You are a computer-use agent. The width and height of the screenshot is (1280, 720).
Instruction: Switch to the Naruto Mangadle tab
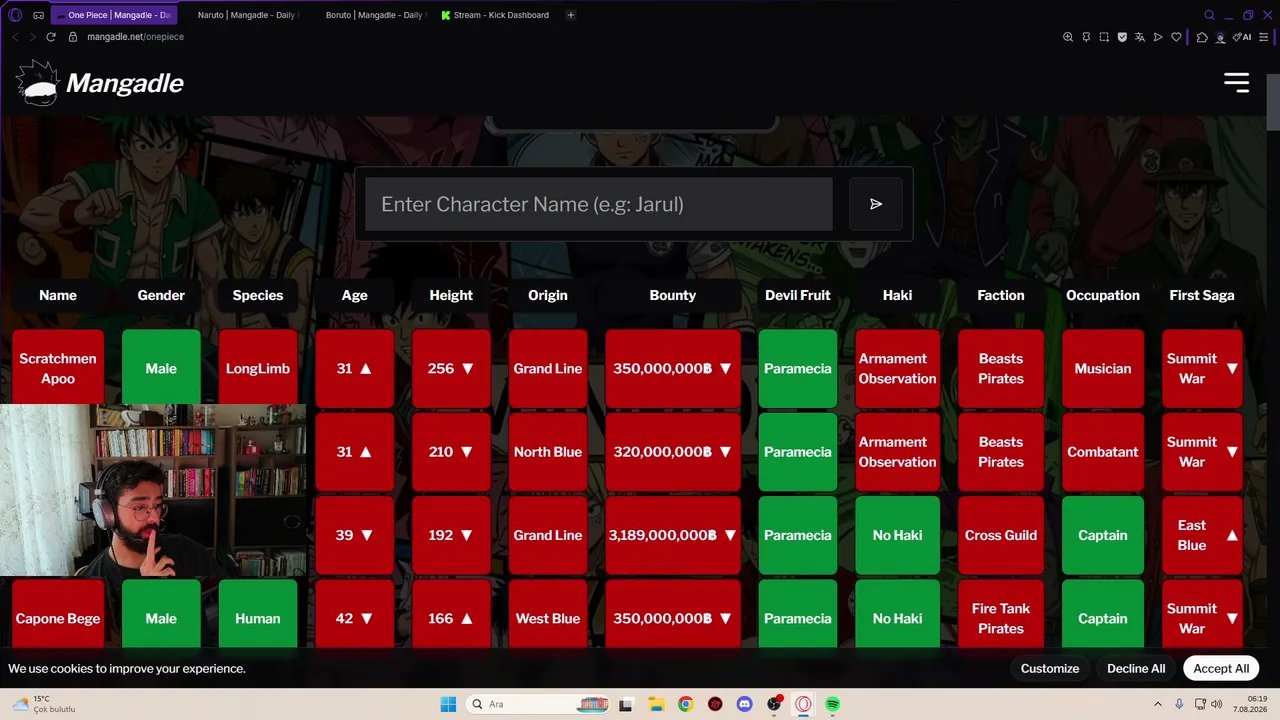[x=248, y=15]
